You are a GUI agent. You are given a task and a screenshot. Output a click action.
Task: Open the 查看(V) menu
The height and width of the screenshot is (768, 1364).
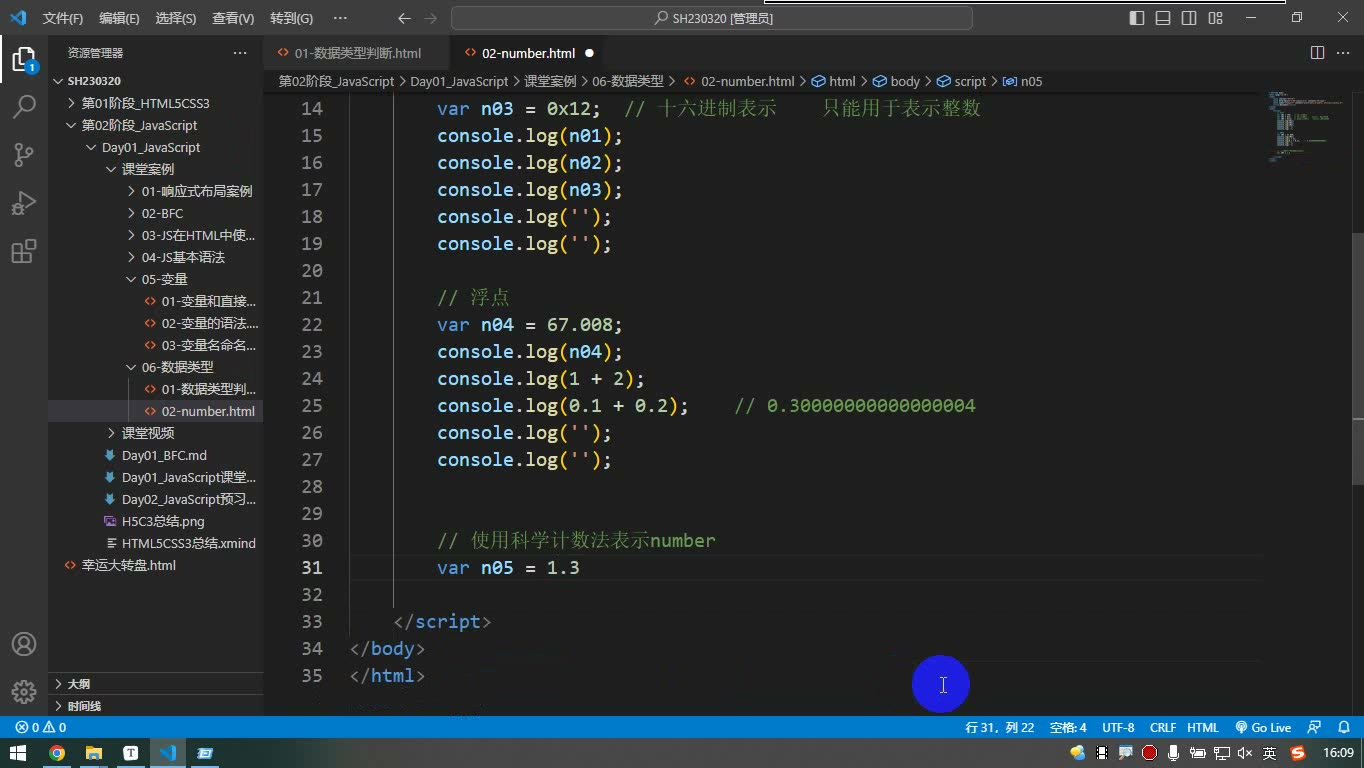pyautogui.click(x=233, y=18)
